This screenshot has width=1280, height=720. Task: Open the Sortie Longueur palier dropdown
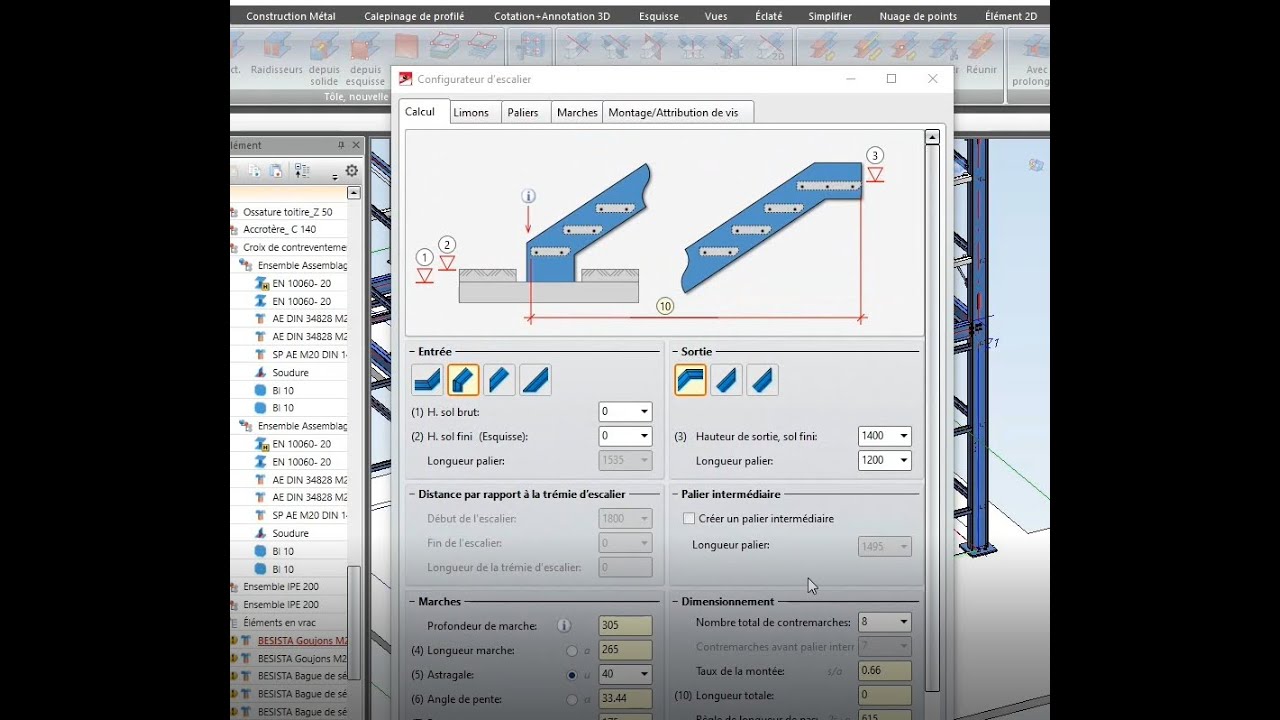click(904, 461)
